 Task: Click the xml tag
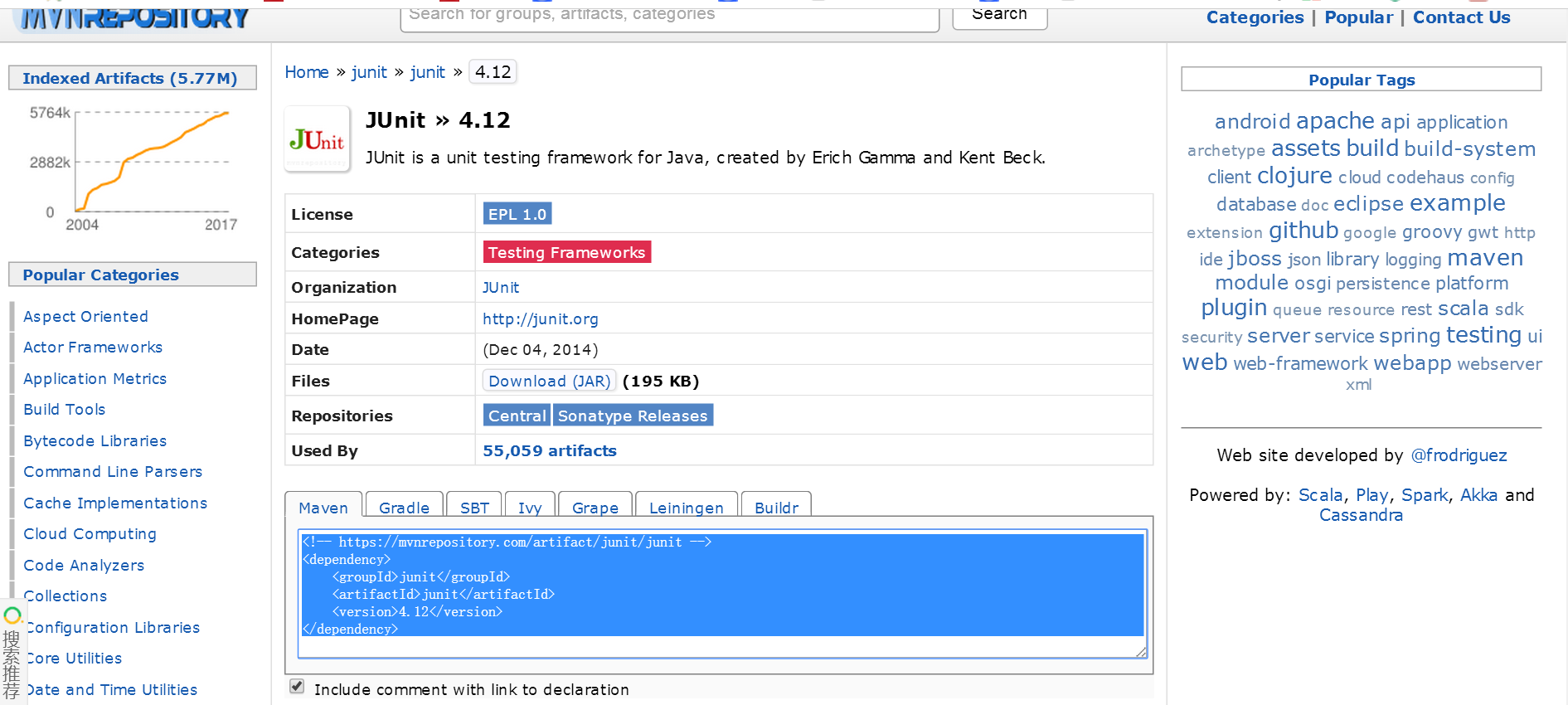click(x=1358, y=385)
